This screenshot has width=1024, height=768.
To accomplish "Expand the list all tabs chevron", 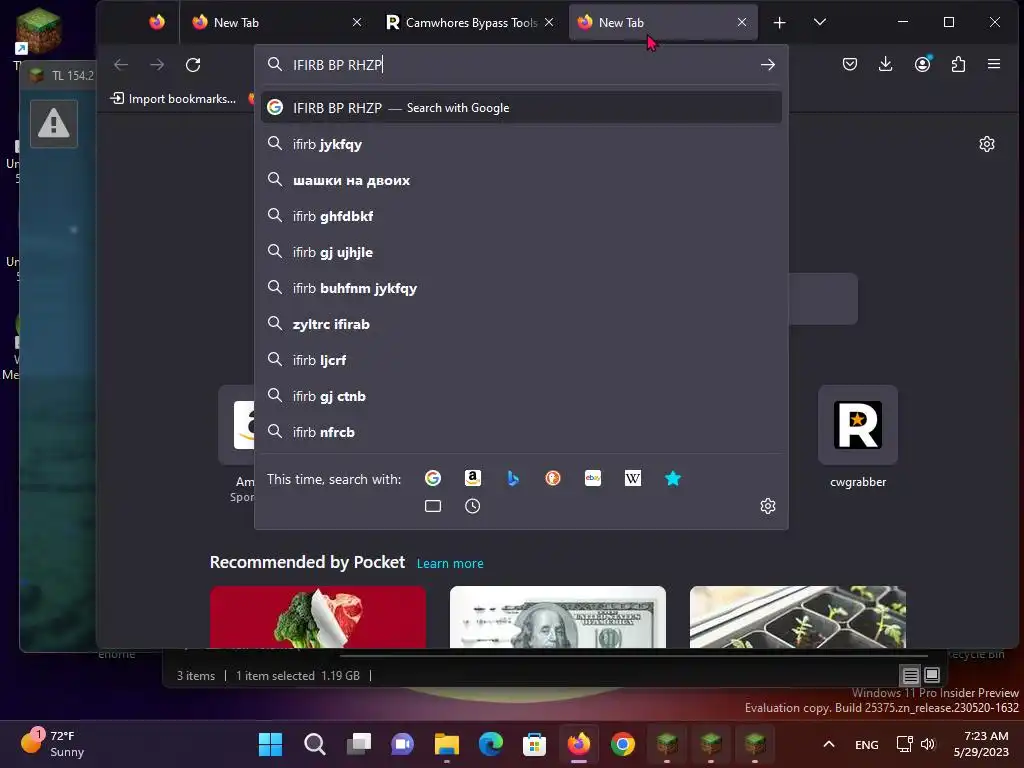I will coord(820,22).
